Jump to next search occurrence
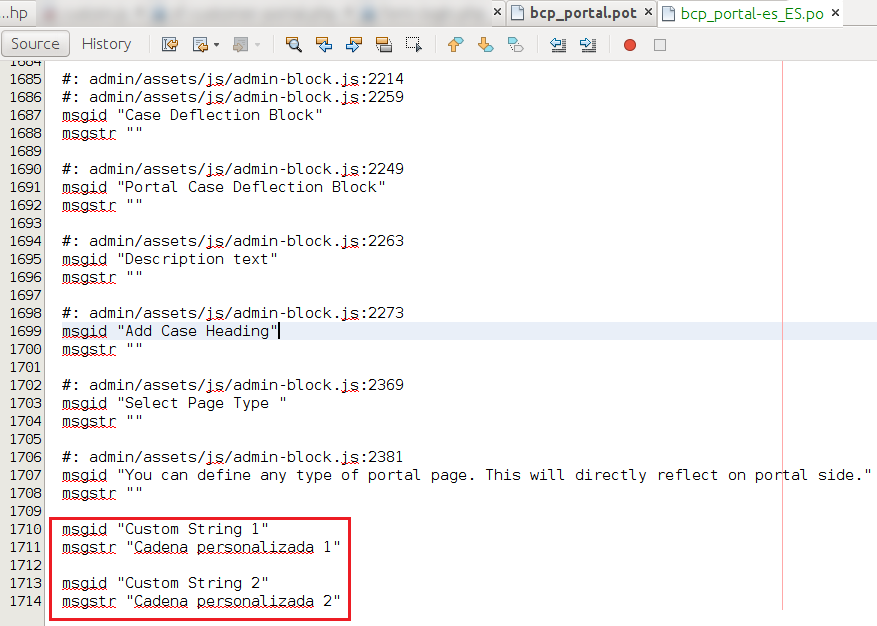 pyautogui.click(x=353, y=44)
